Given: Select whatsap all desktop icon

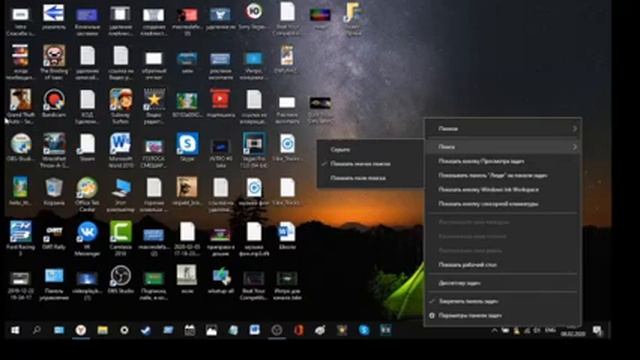Looking at the screenshot, I should 220,279.
